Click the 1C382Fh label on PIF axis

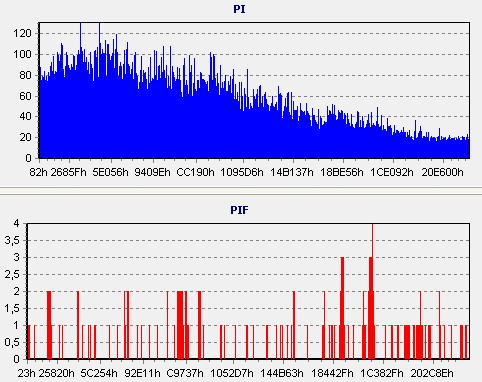coord(382,373)
